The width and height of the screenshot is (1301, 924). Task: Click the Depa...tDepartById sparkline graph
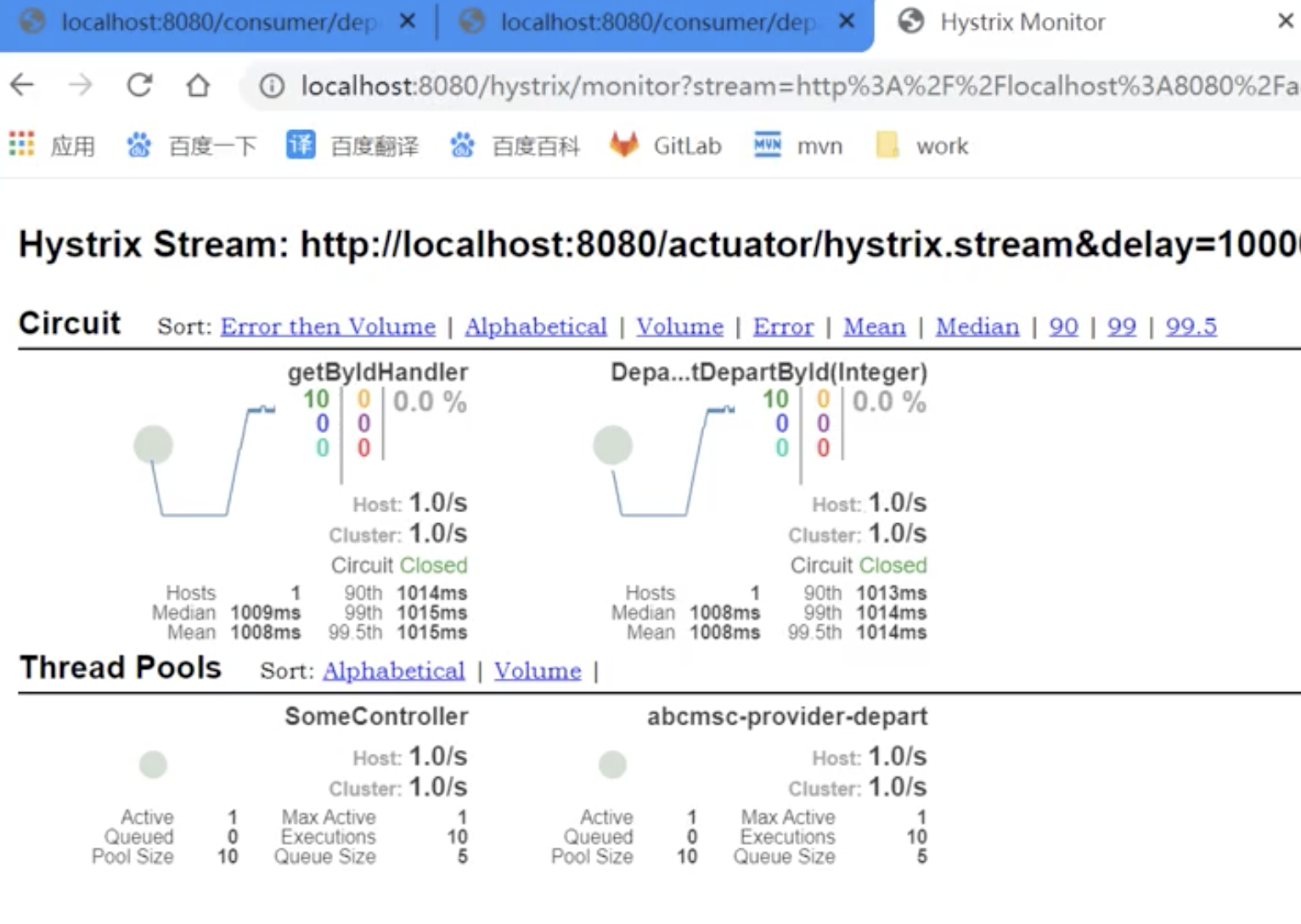pyautogui.click(x=673, y=461)
